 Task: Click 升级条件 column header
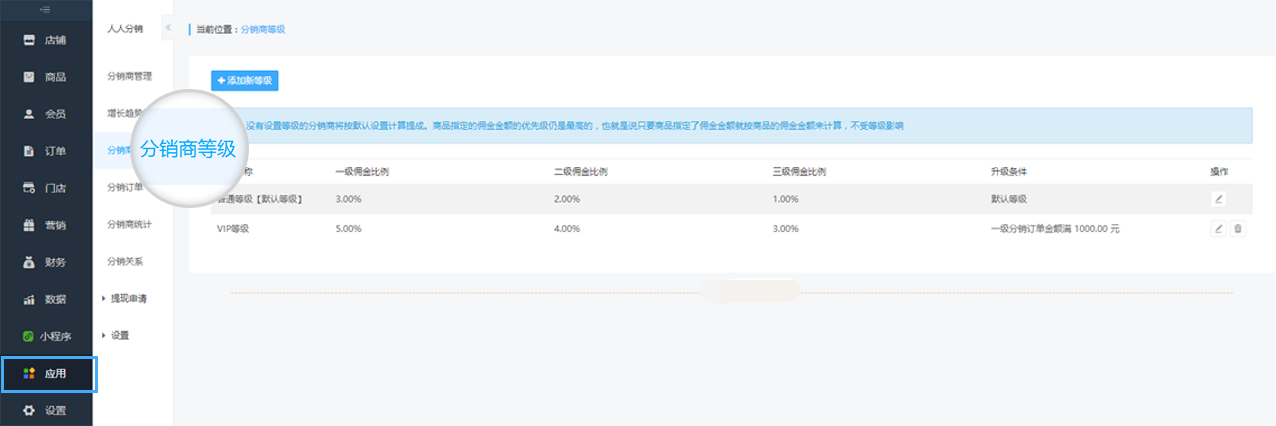1008,171
